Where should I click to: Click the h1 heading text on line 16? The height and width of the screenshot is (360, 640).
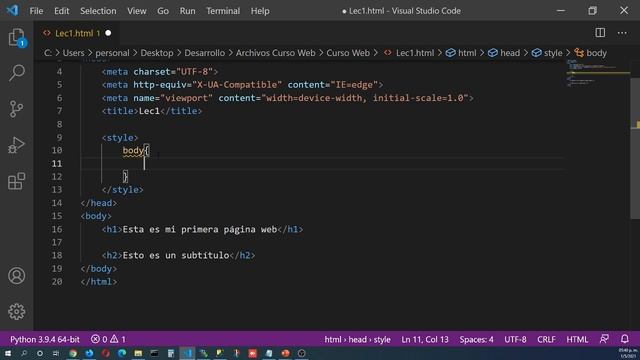(x=200, y=229)
